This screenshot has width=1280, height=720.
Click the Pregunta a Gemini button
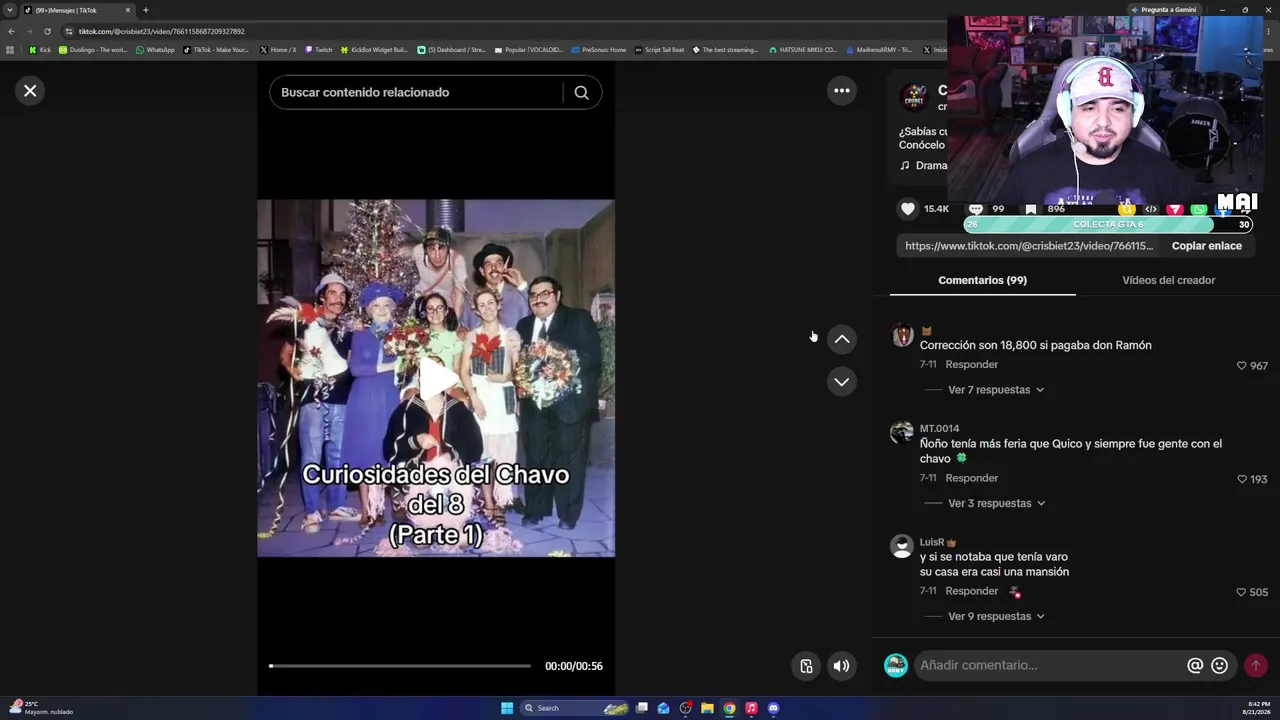coord(1163,10)
